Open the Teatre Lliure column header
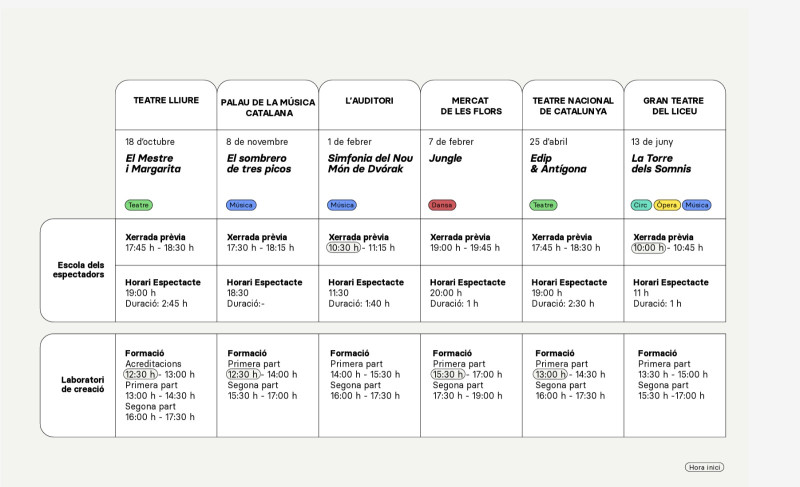This screenshot has height=487, width=800. click(x=166, y=101)
